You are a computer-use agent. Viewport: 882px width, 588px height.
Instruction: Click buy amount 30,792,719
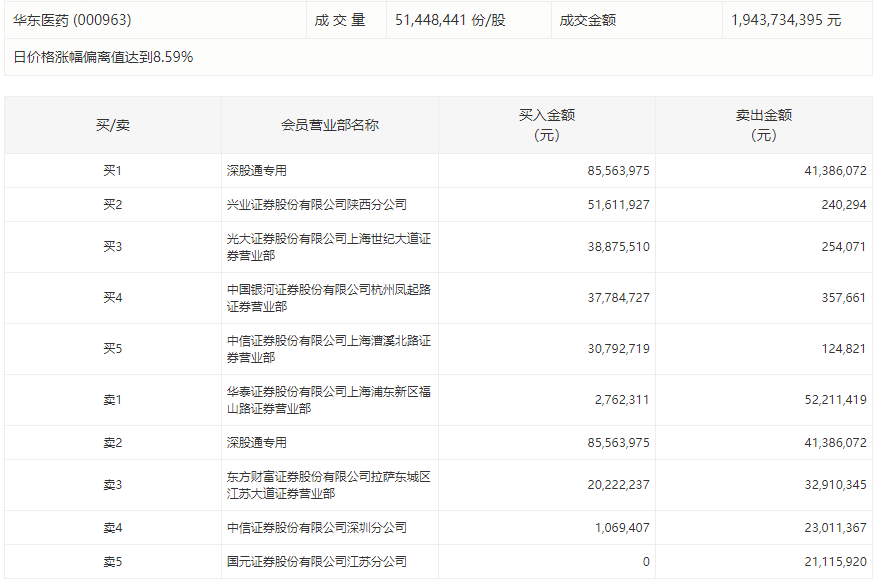(618, 348)
